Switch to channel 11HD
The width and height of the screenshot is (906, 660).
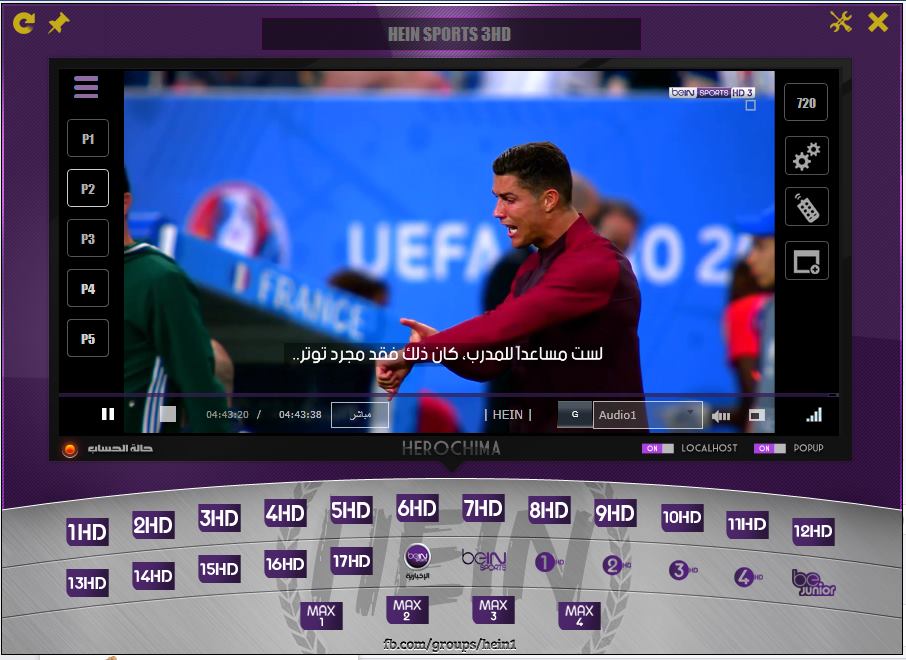(x=747, y=524)
